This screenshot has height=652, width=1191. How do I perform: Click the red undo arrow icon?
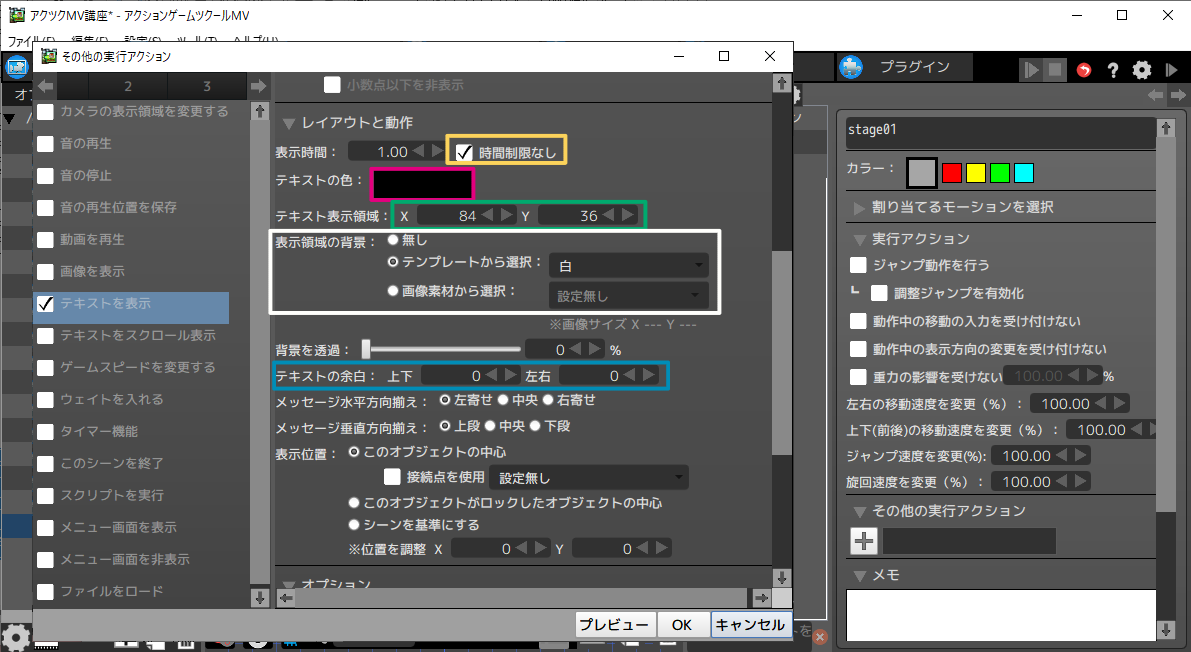click(1084, 70)
